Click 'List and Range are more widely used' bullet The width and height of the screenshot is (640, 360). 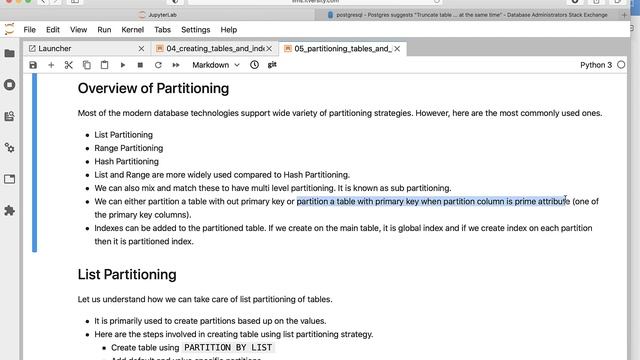tap(222, 175)
